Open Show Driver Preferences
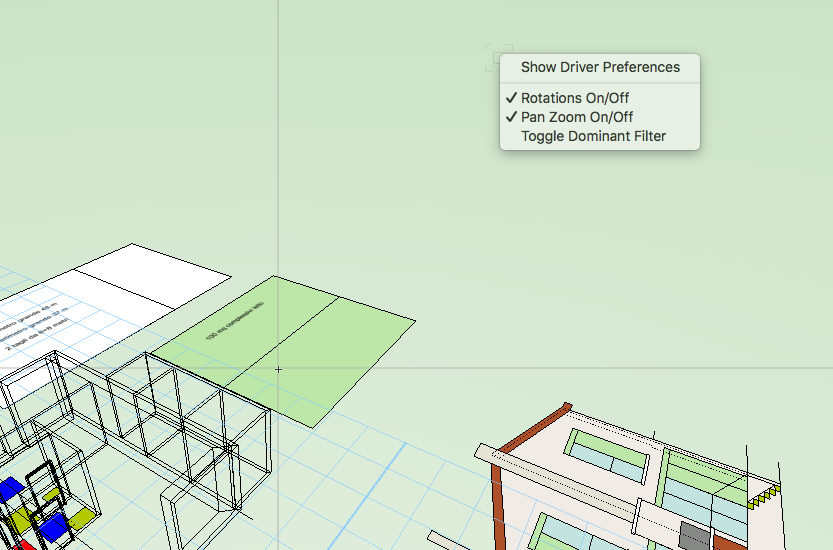 (x=599, y=68)
